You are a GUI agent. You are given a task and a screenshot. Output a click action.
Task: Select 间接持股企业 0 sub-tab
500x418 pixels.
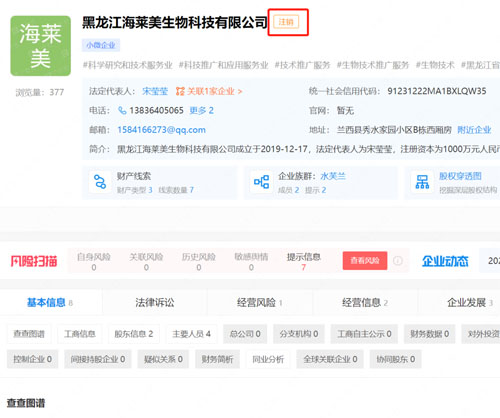click(x=98, y=359)
